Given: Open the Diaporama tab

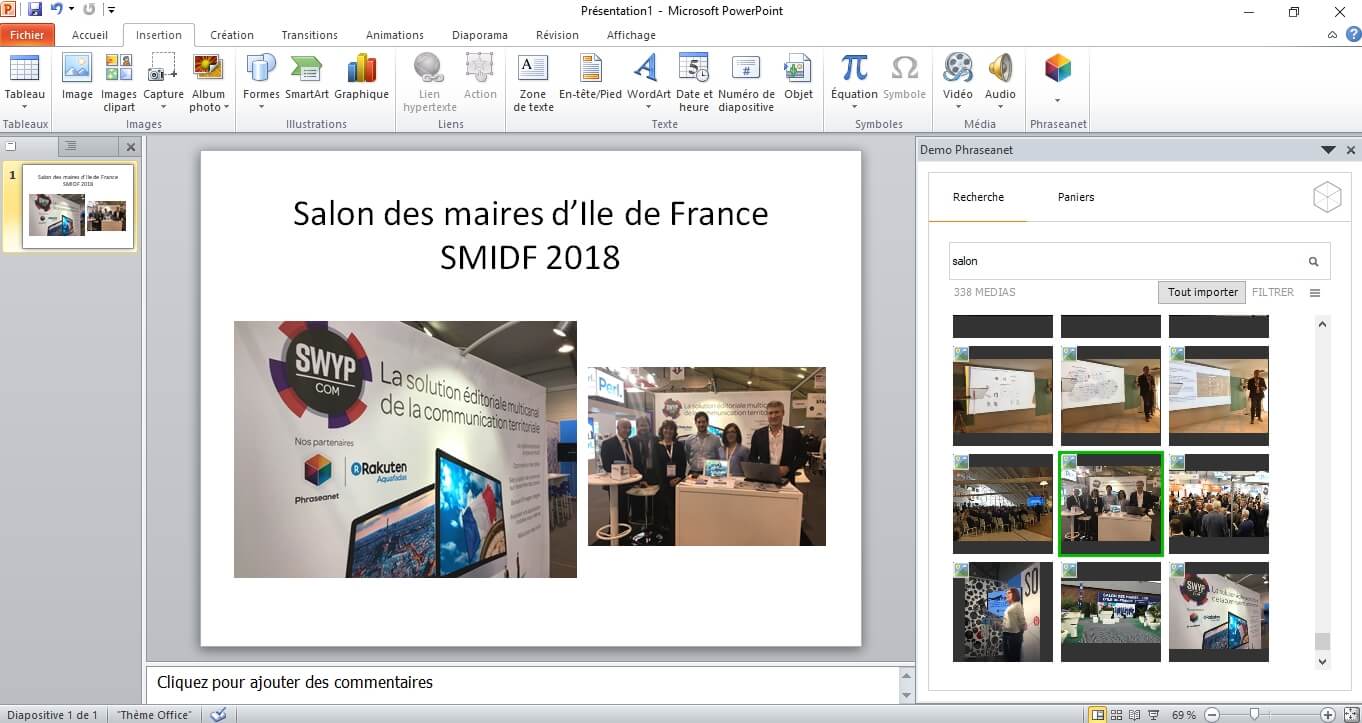Looking at the screenshot, I should 480,35.
